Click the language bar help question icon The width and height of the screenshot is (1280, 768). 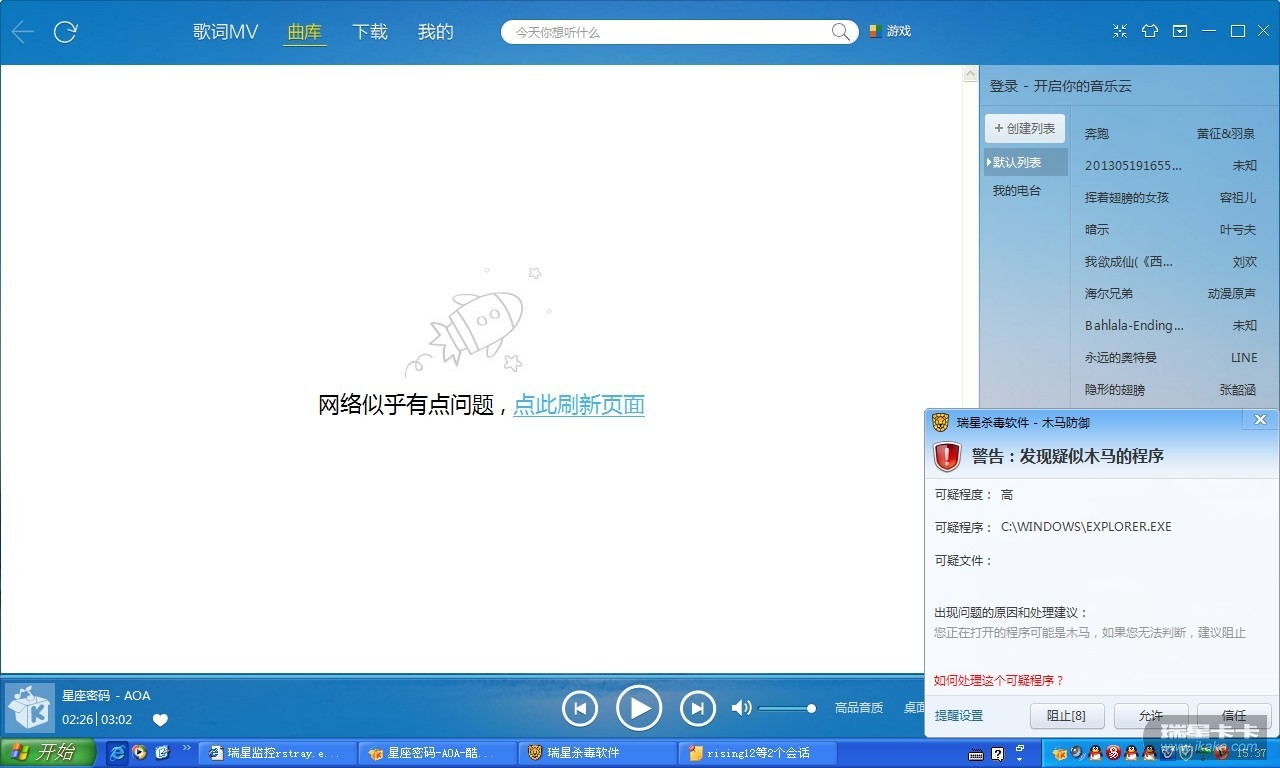(x=997, y=753)
